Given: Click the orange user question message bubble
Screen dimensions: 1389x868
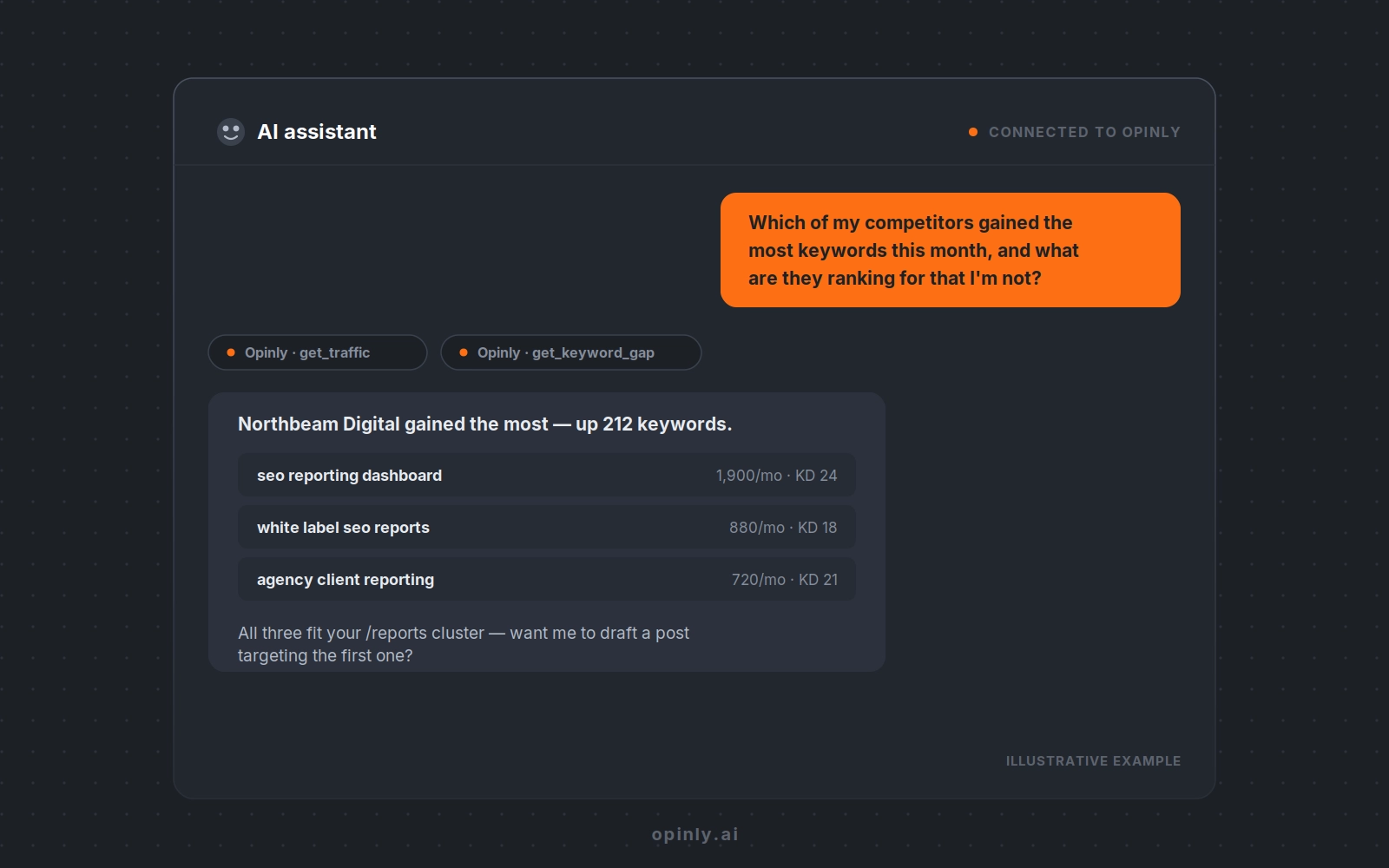Looking at the screenshot, I should click(x=951, y=250).
